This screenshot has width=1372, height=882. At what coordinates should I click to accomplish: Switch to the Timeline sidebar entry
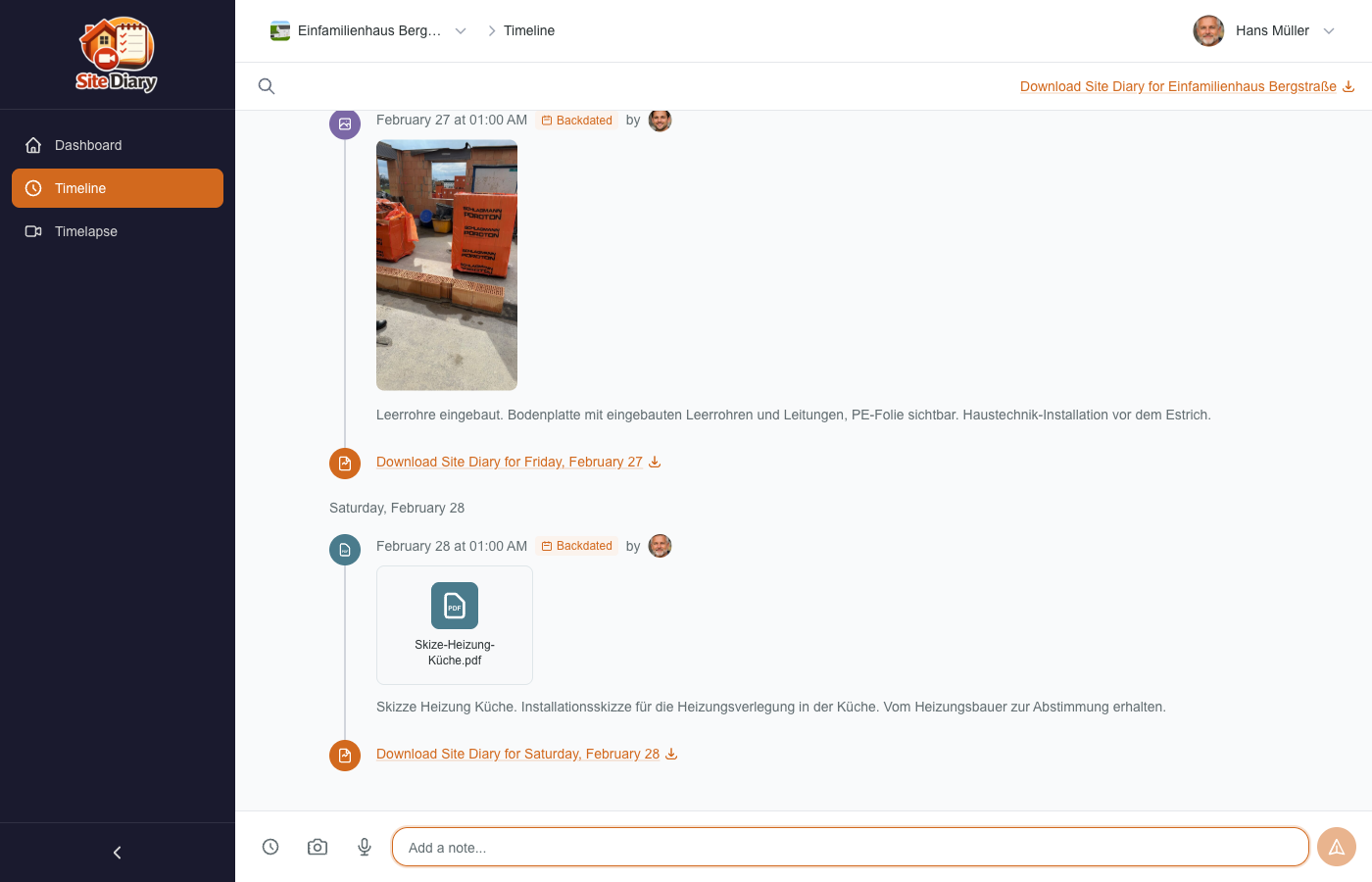(x=79, y=188)
